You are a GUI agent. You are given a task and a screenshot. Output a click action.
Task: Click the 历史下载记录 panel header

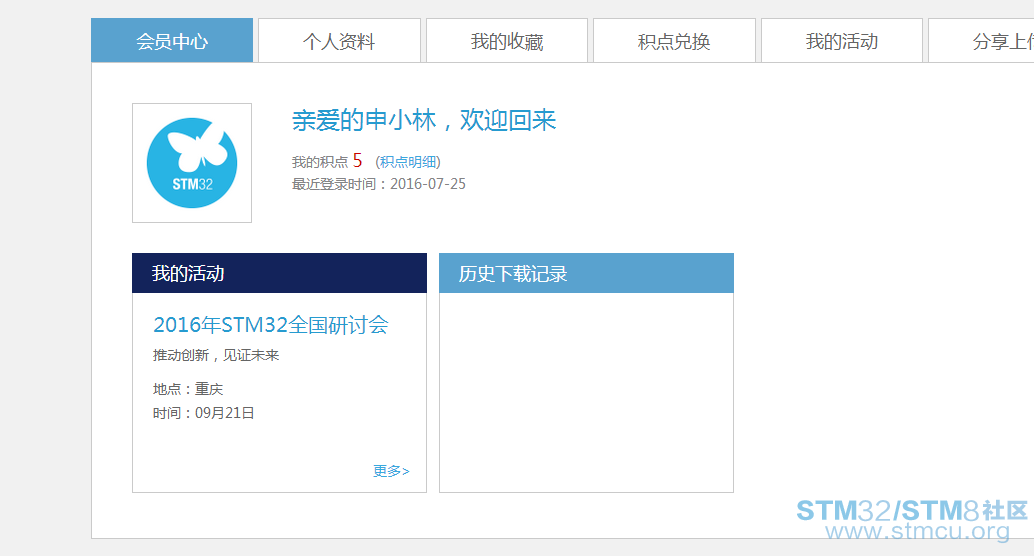point(586,273)
